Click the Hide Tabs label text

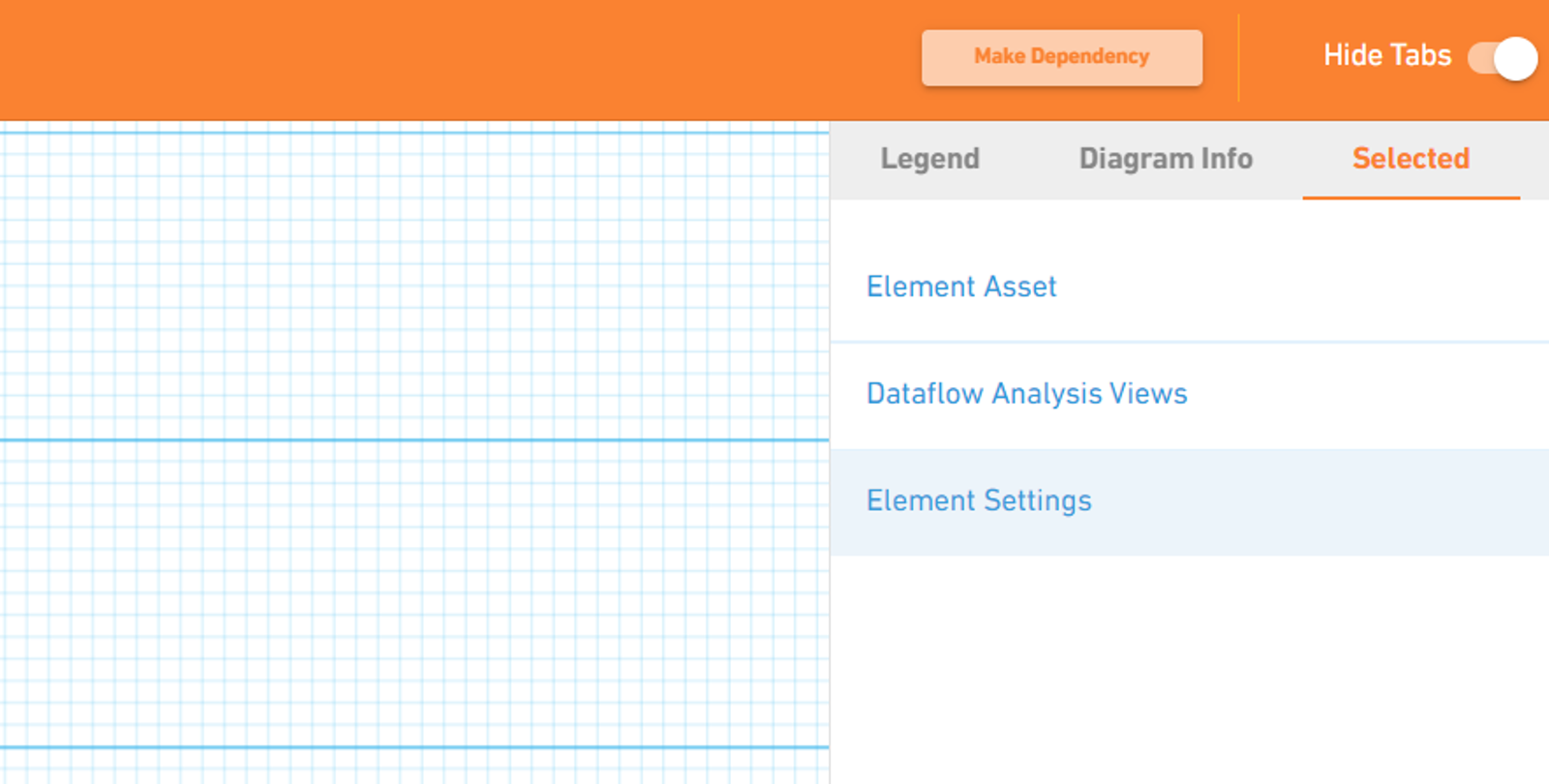[x=1386, y=55]
